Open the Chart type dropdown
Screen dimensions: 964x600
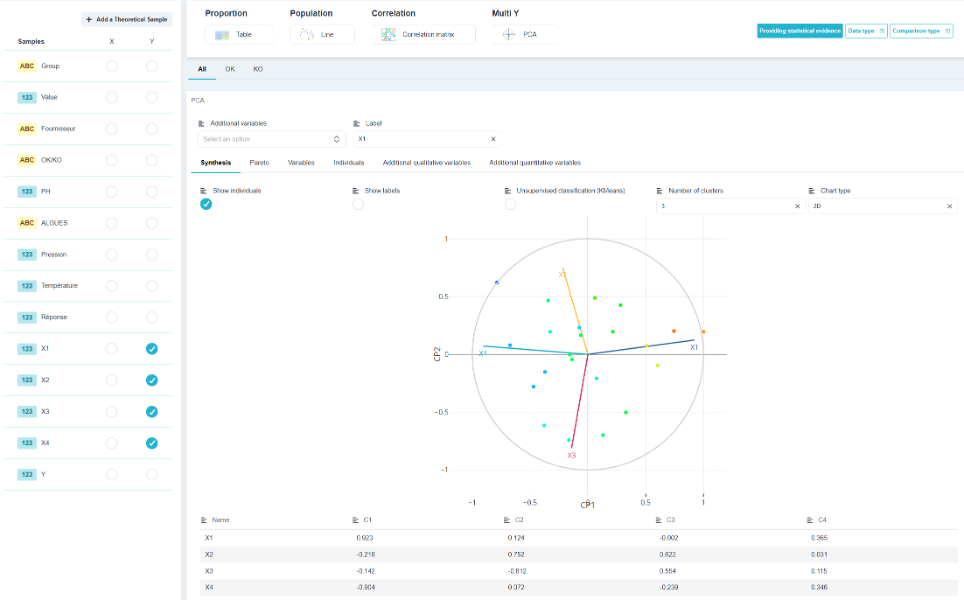(883, 206)
